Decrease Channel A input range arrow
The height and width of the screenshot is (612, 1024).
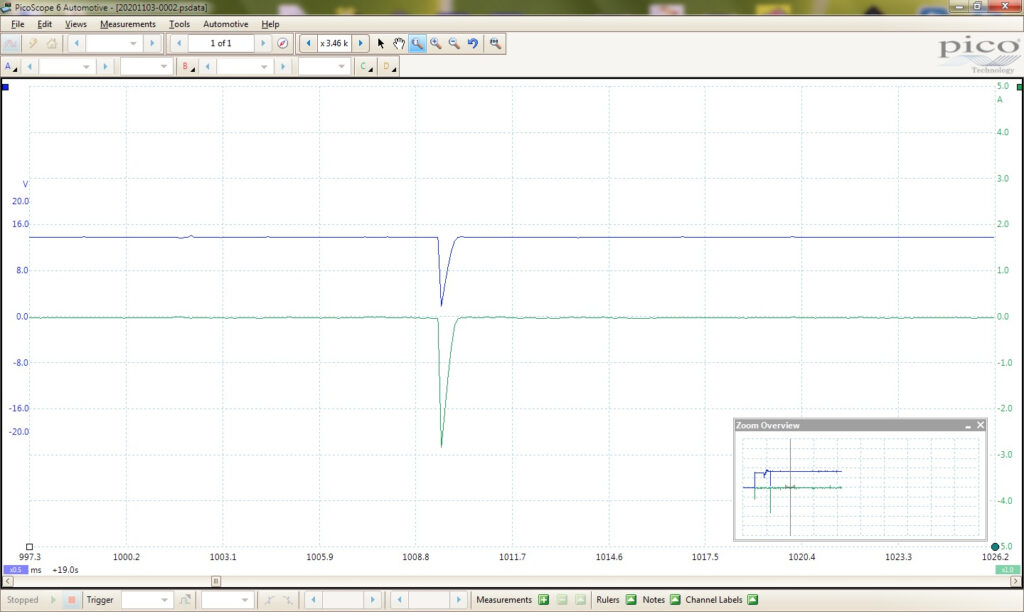29,66
